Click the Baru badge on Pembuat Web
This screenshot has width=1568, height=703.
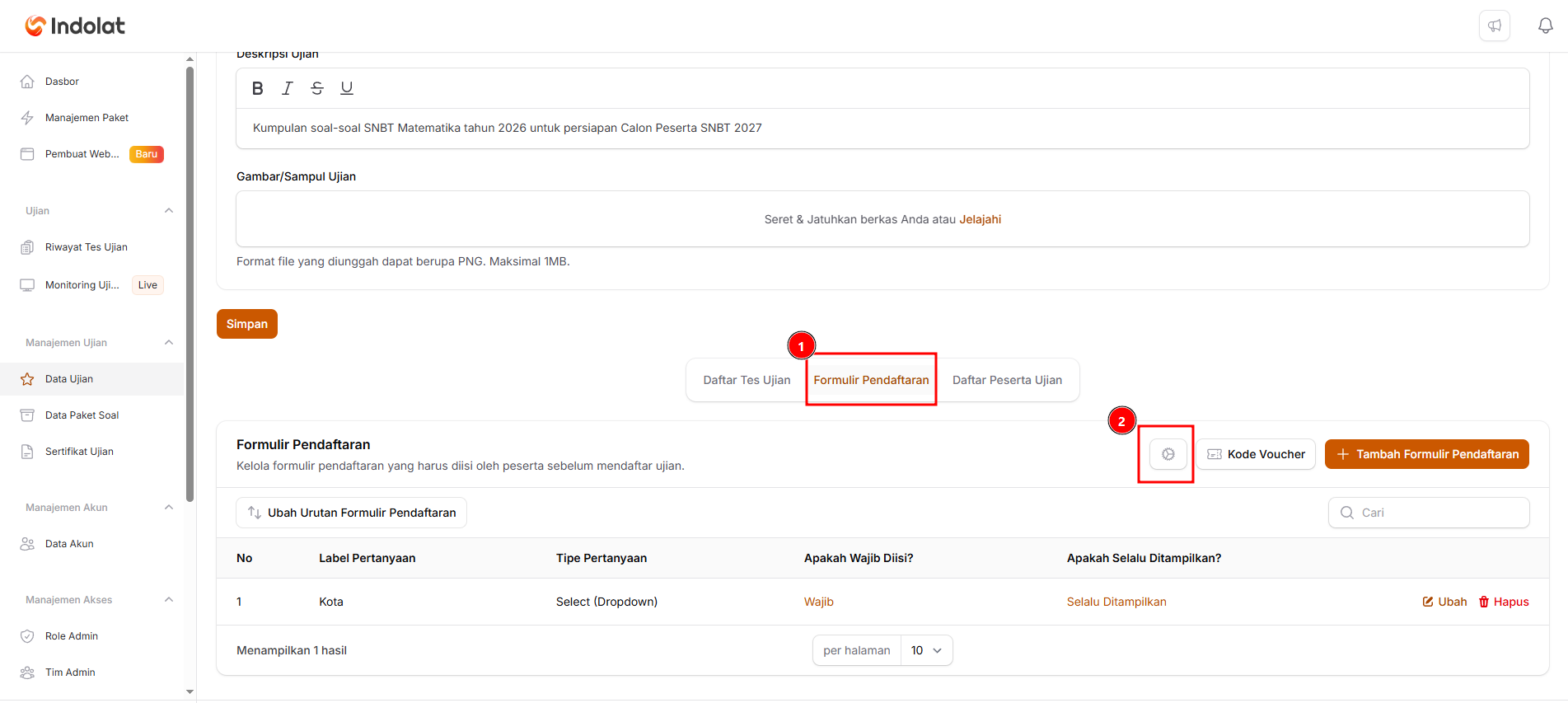click(147, 154)
